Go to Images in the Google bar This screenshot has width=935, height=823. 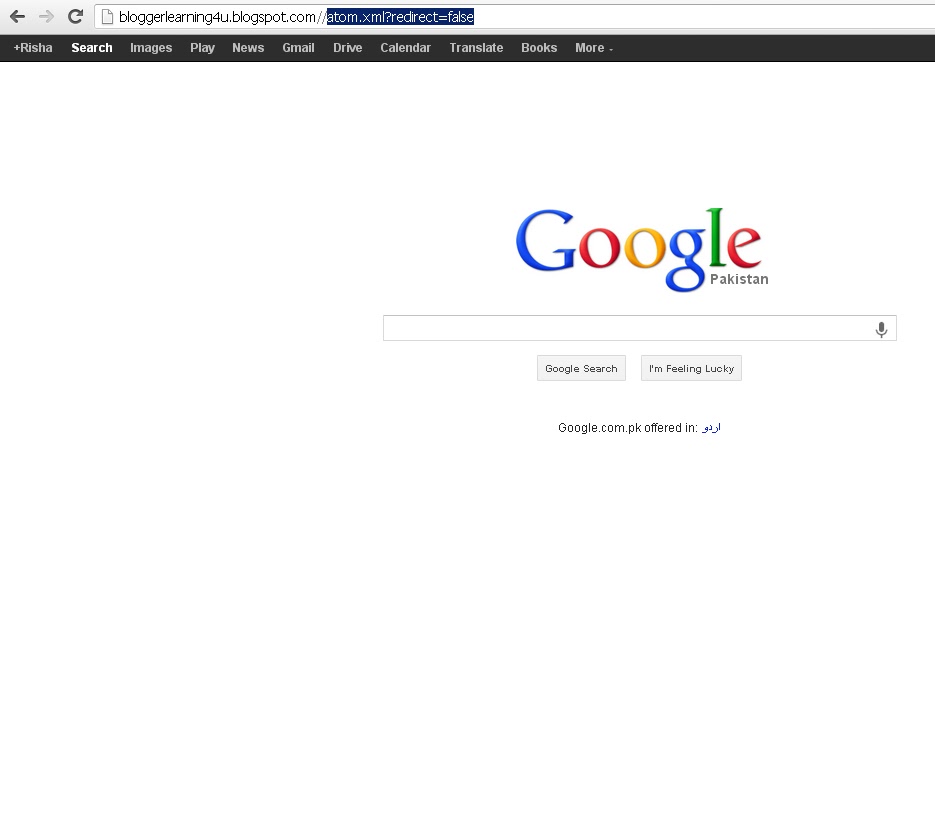click(x=151, y=48)
